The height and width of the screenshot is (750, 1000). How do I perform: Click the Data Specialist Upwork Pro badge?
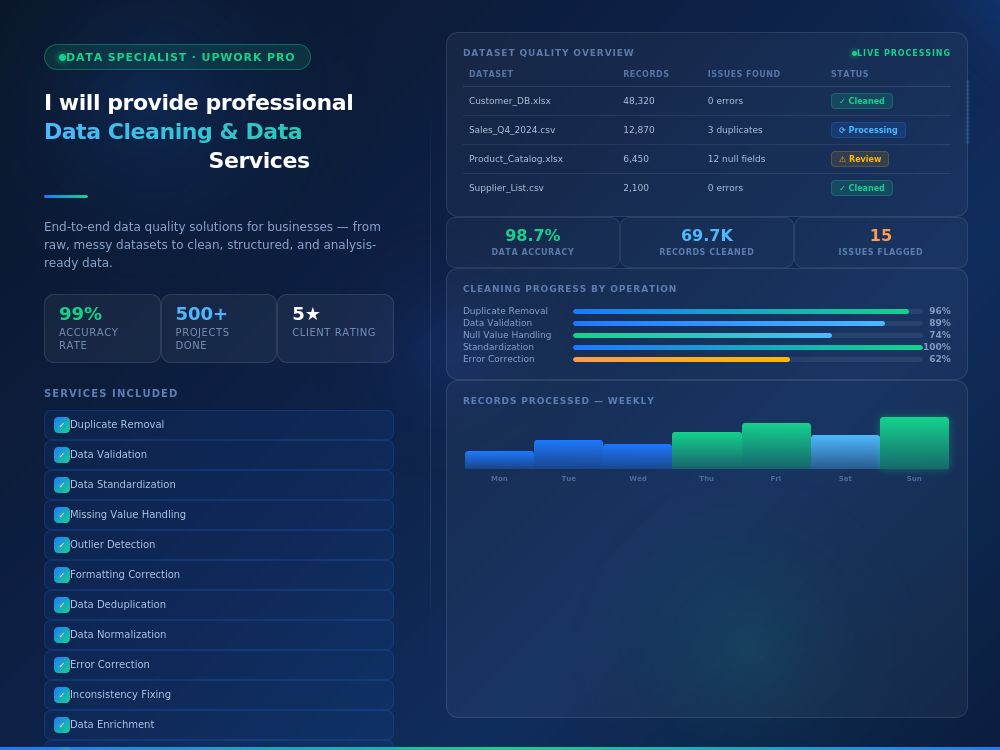(177, 57)
